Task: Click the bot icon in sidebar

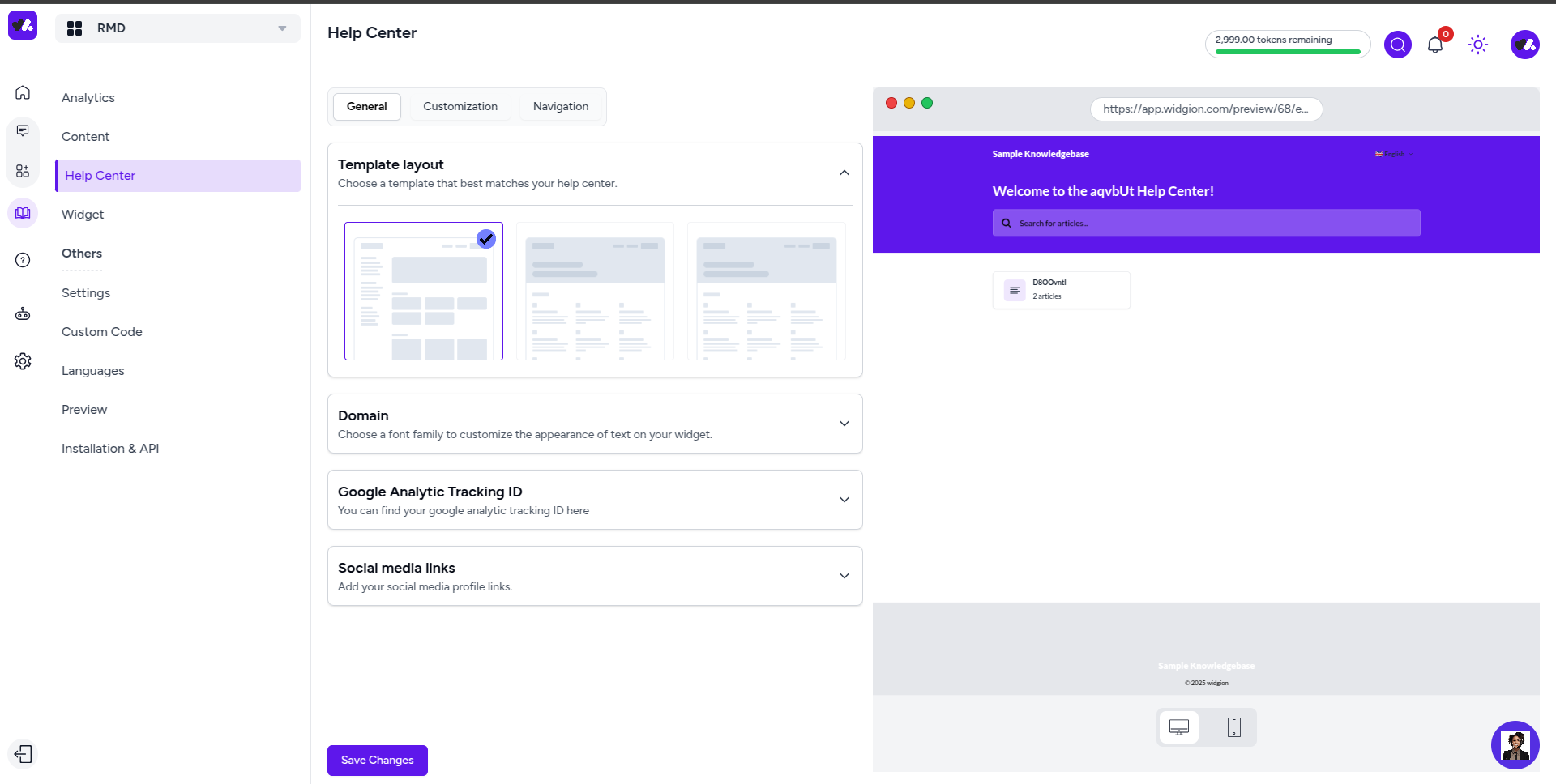Action: pos(23,314)
